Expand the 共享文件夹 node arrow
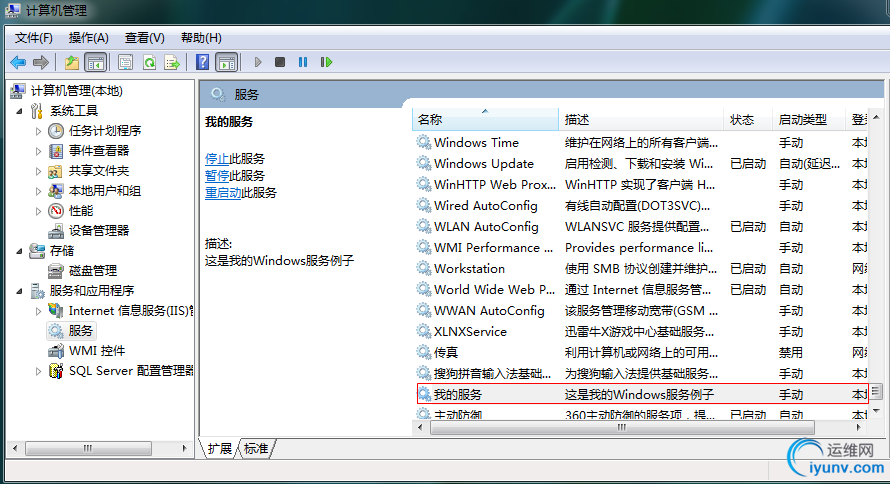This screenshot has height=484, width=890. [38, 171]
